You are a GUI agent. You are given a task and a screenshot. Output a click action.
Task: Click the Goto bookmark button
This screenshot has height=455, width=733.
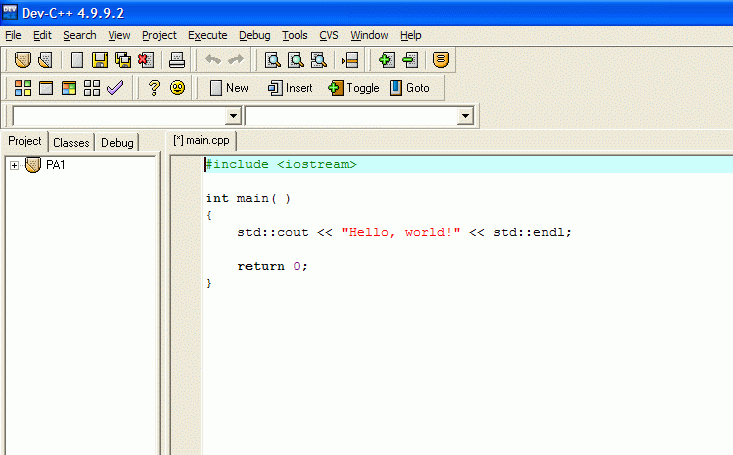(410, 87)
